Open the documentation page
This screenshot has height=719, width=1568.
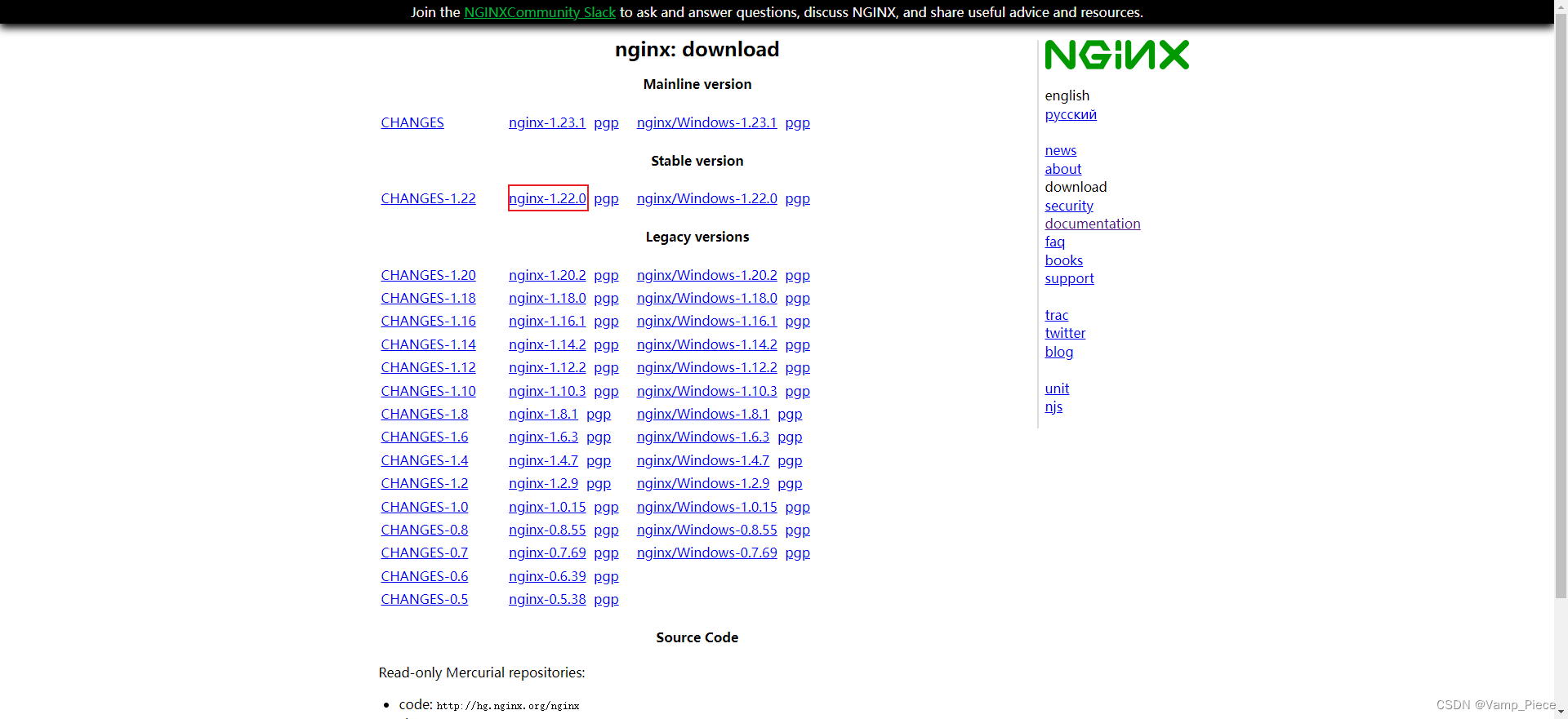pyautogui.click(x=1093, y=224)
